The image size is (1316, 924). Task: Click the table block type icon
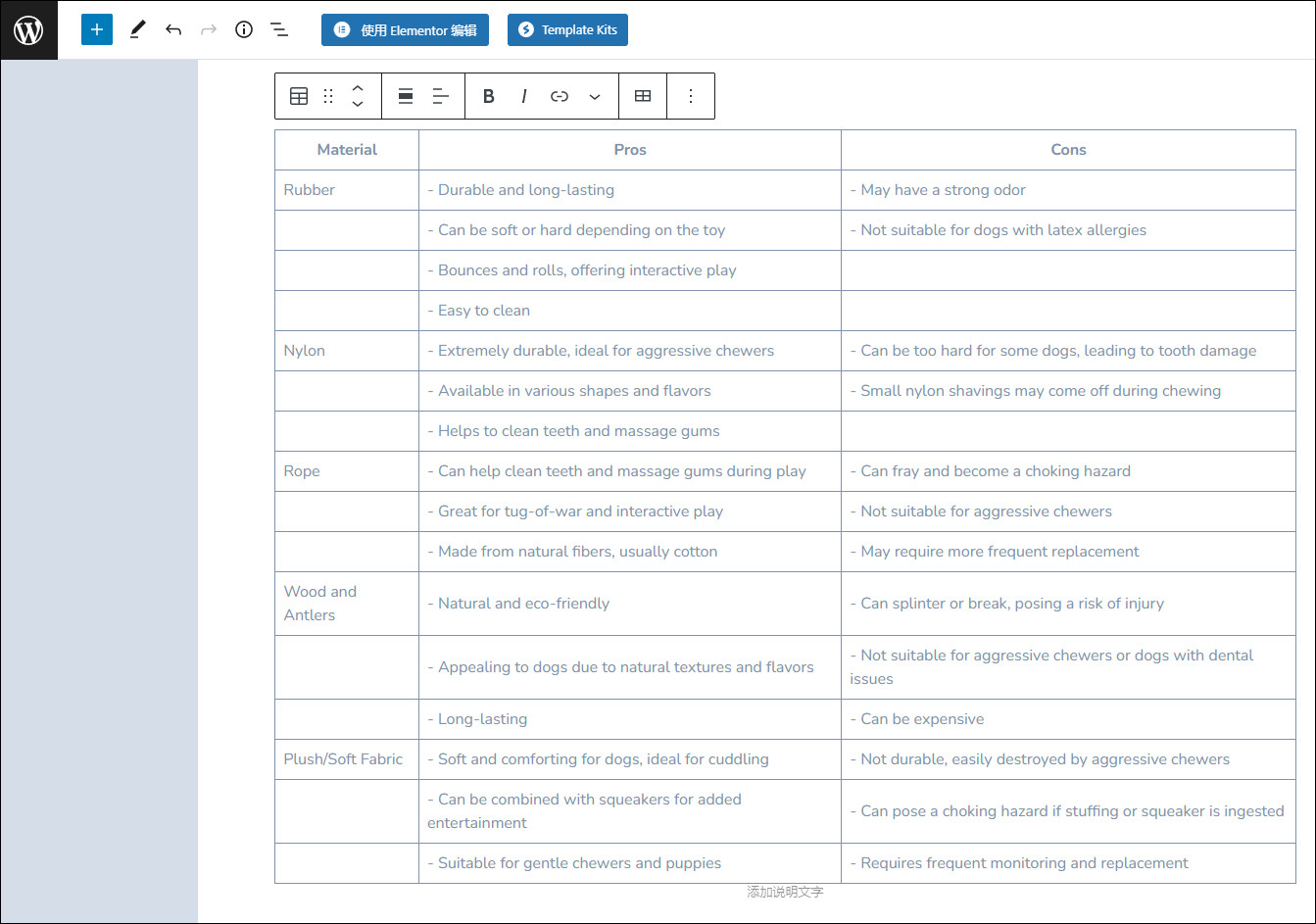click(299, 96)
